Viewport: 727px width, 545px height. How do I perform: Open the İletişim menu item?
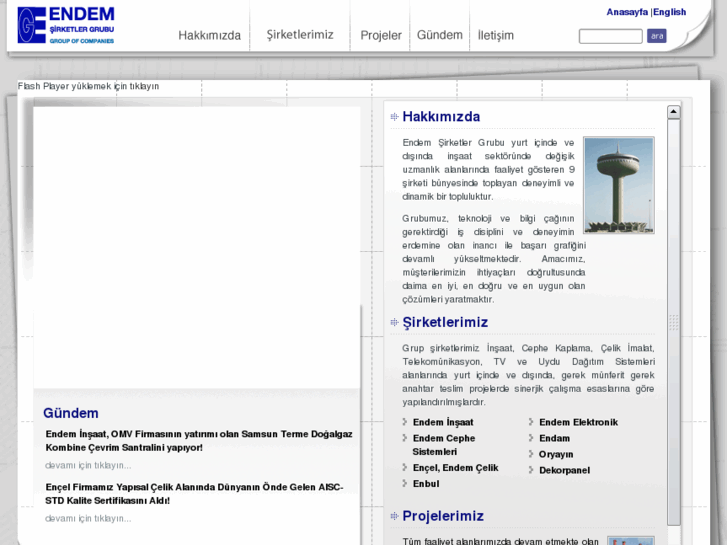496,35
